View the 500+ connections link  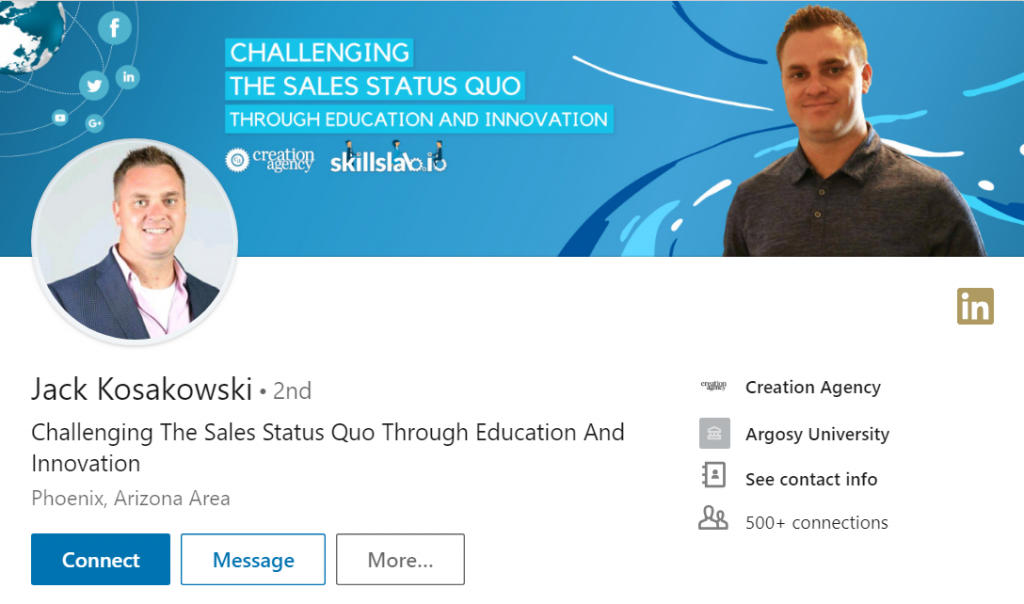[x=816, y=522]
